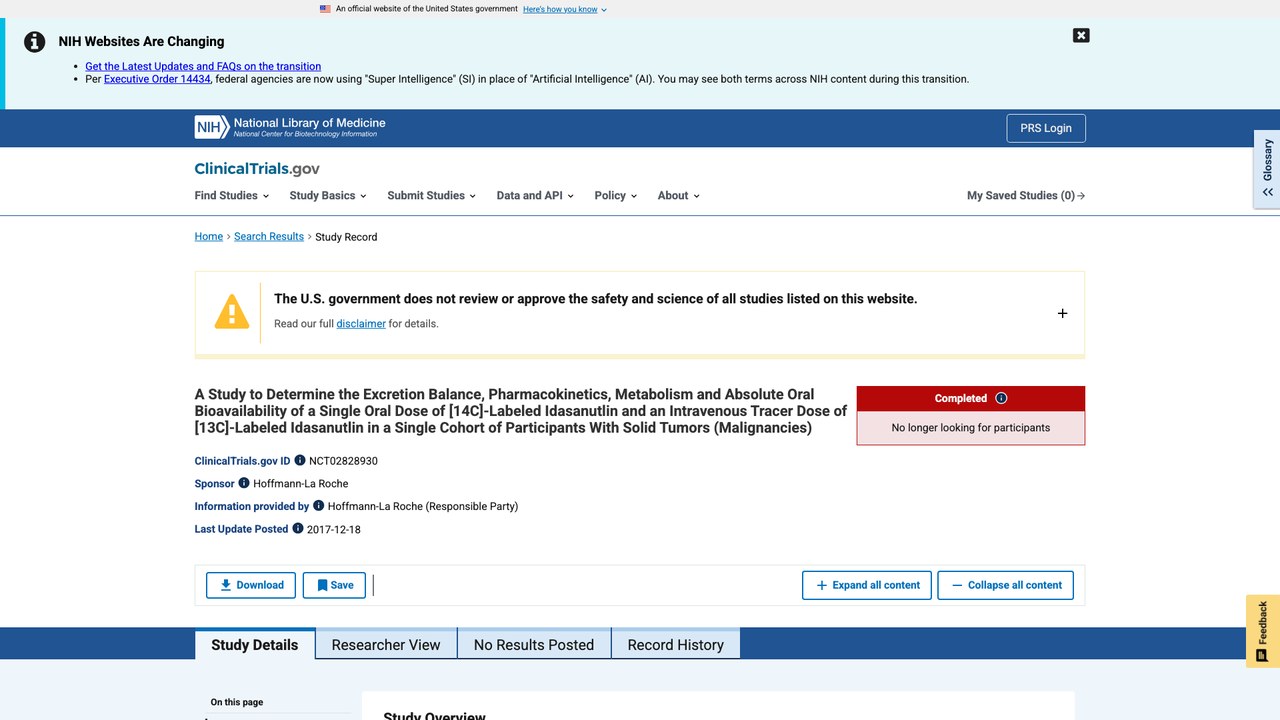Expand the Here's how you know disclosure
Image resolution: width=1280 pixels, height=720 pixels.
(x=564, y=9)
